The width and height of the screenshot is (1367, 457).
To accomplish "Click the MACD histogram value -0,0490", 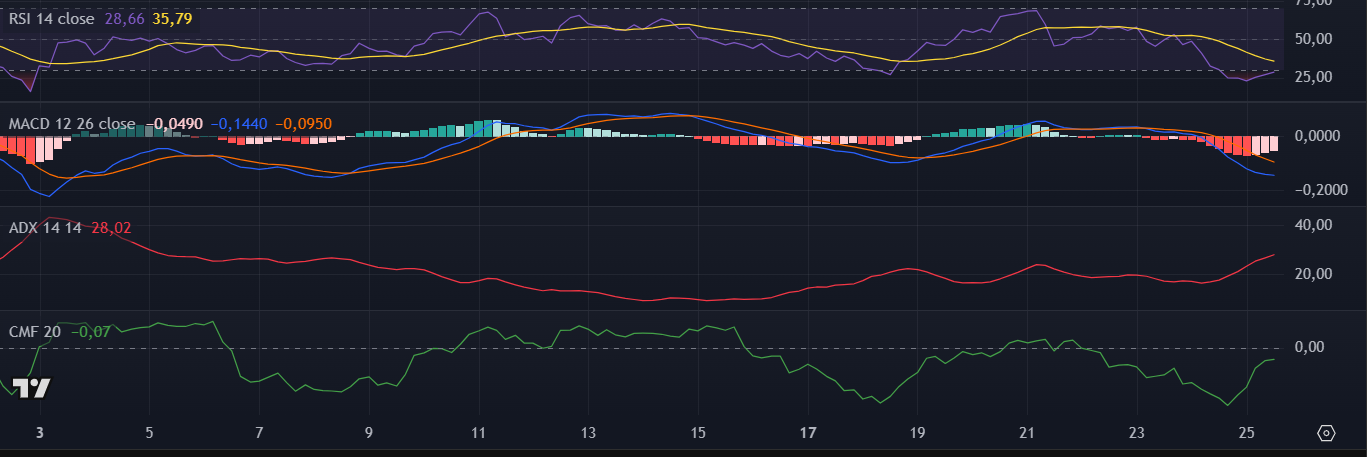I will [x=175, y=124].
